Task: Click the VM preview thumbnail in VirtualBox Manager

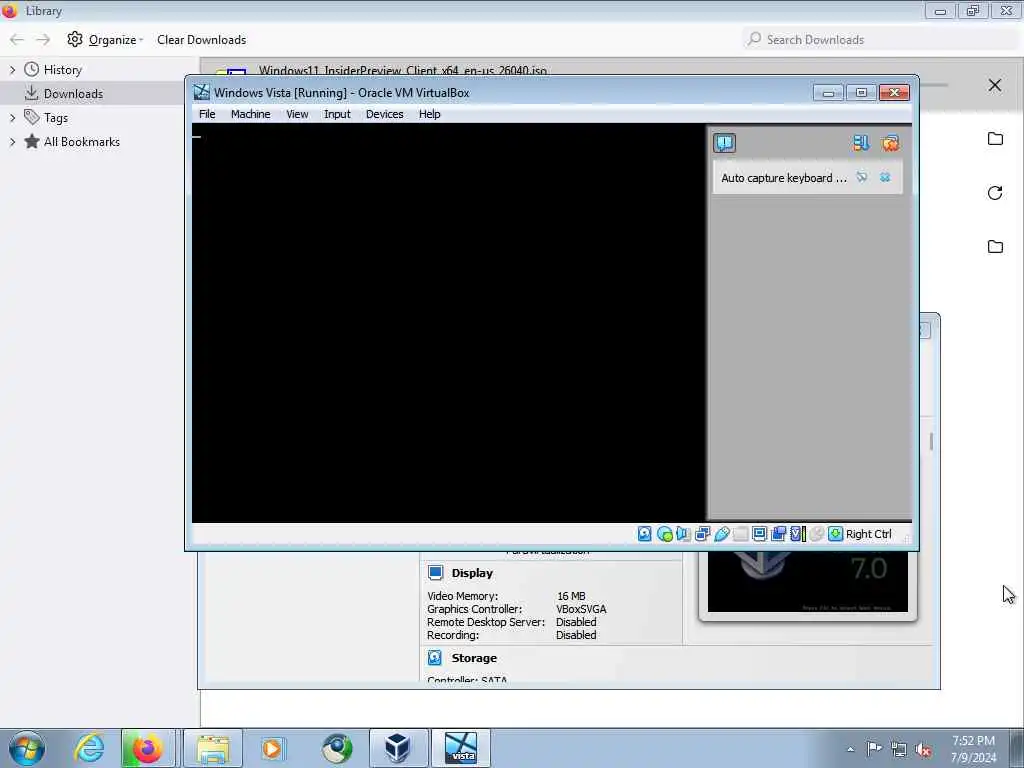Action: pos(808,582)
